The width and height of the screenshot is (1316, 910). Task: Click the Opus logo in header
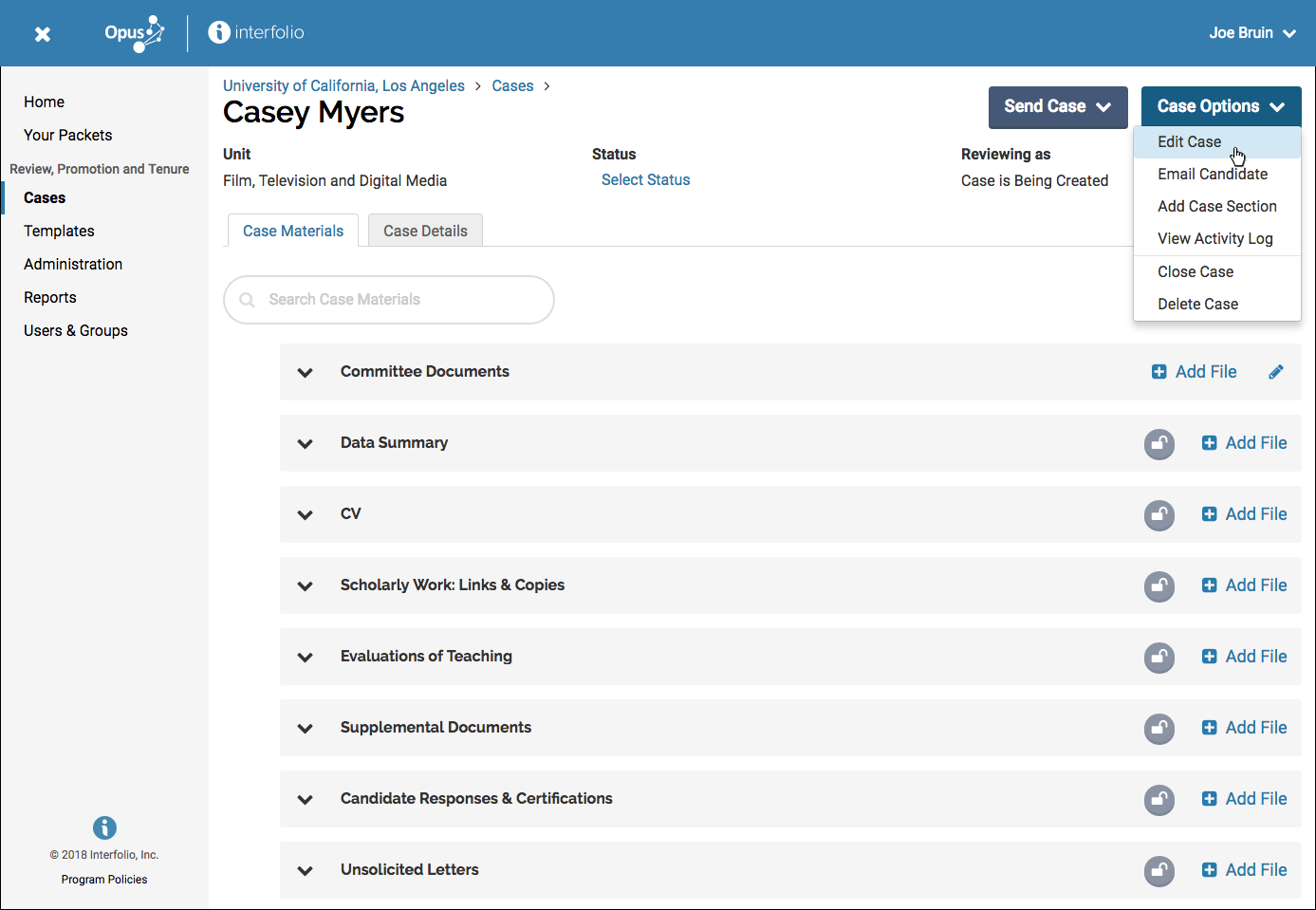(134, 33)
